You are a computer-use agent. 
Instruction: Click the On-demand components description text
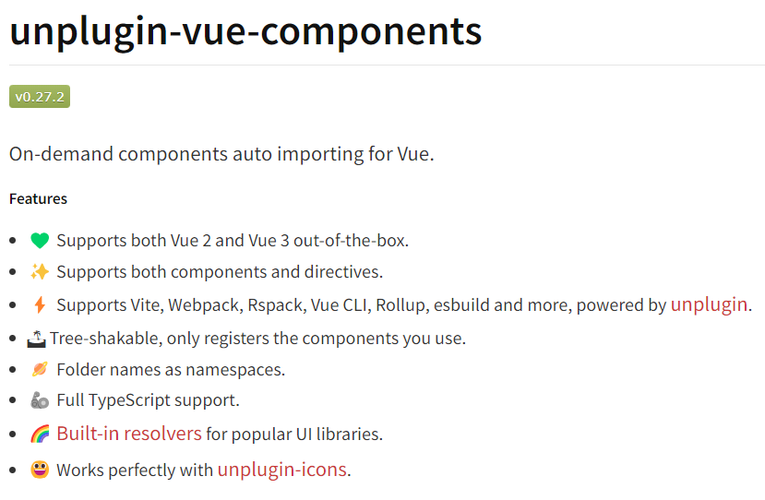(221, 155)
